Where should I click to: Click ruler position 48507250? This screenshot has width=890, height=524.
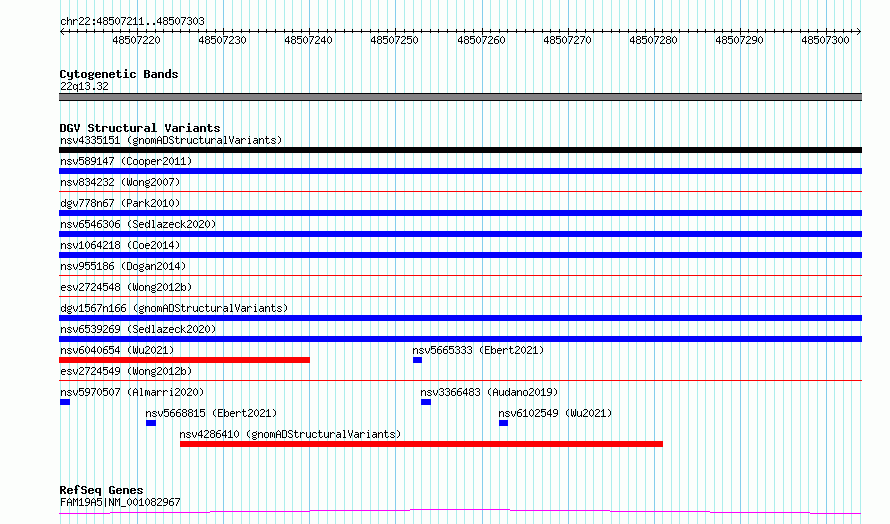click(x=394, y=40)
